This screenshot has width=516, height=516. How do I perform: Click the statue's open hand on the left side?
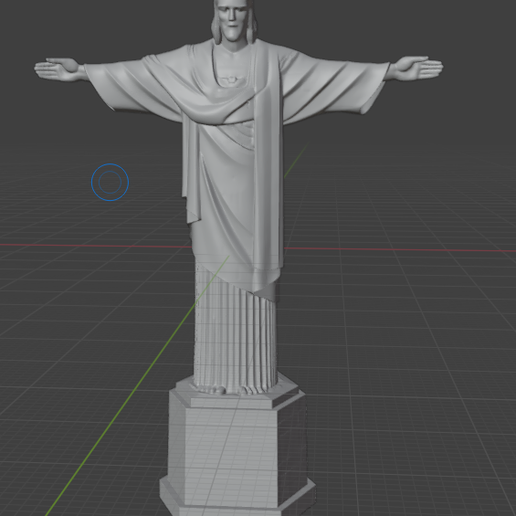[x=59, y=69]
